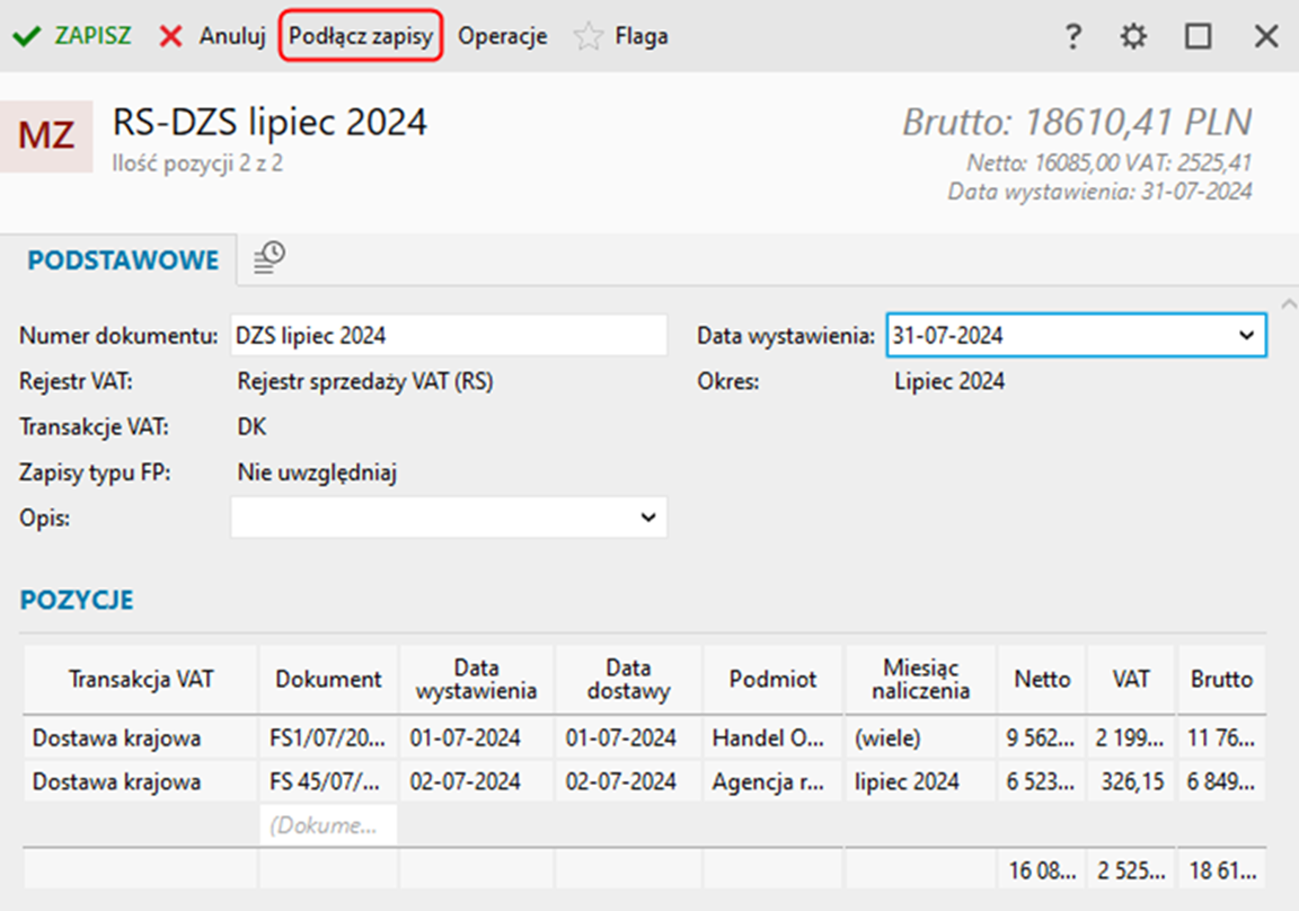
Task: Click the Podmiot column header
Action: click(x=774, y=679)
